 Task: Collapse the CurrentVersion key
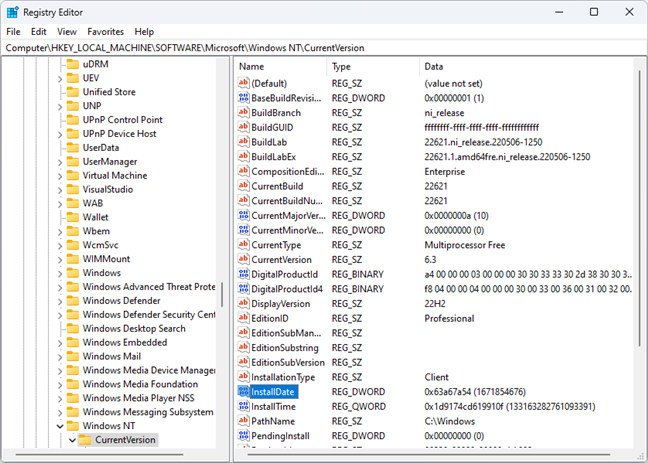tap(72, 440)
